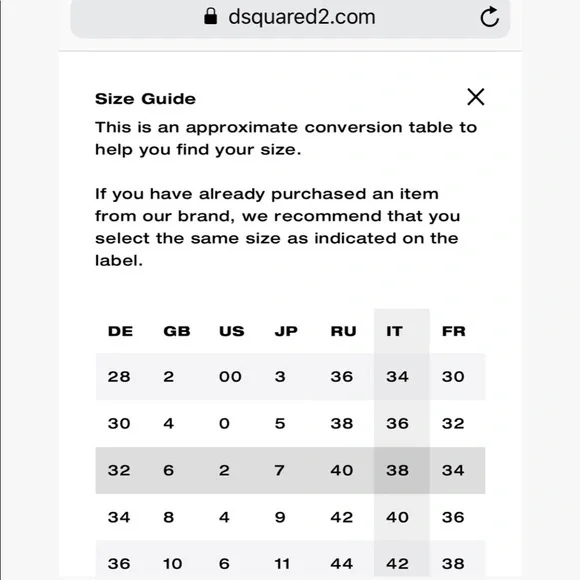Click the GB column header
This screenshot has width=580, height=580.
pyautogui.click(x=177, y=331)
